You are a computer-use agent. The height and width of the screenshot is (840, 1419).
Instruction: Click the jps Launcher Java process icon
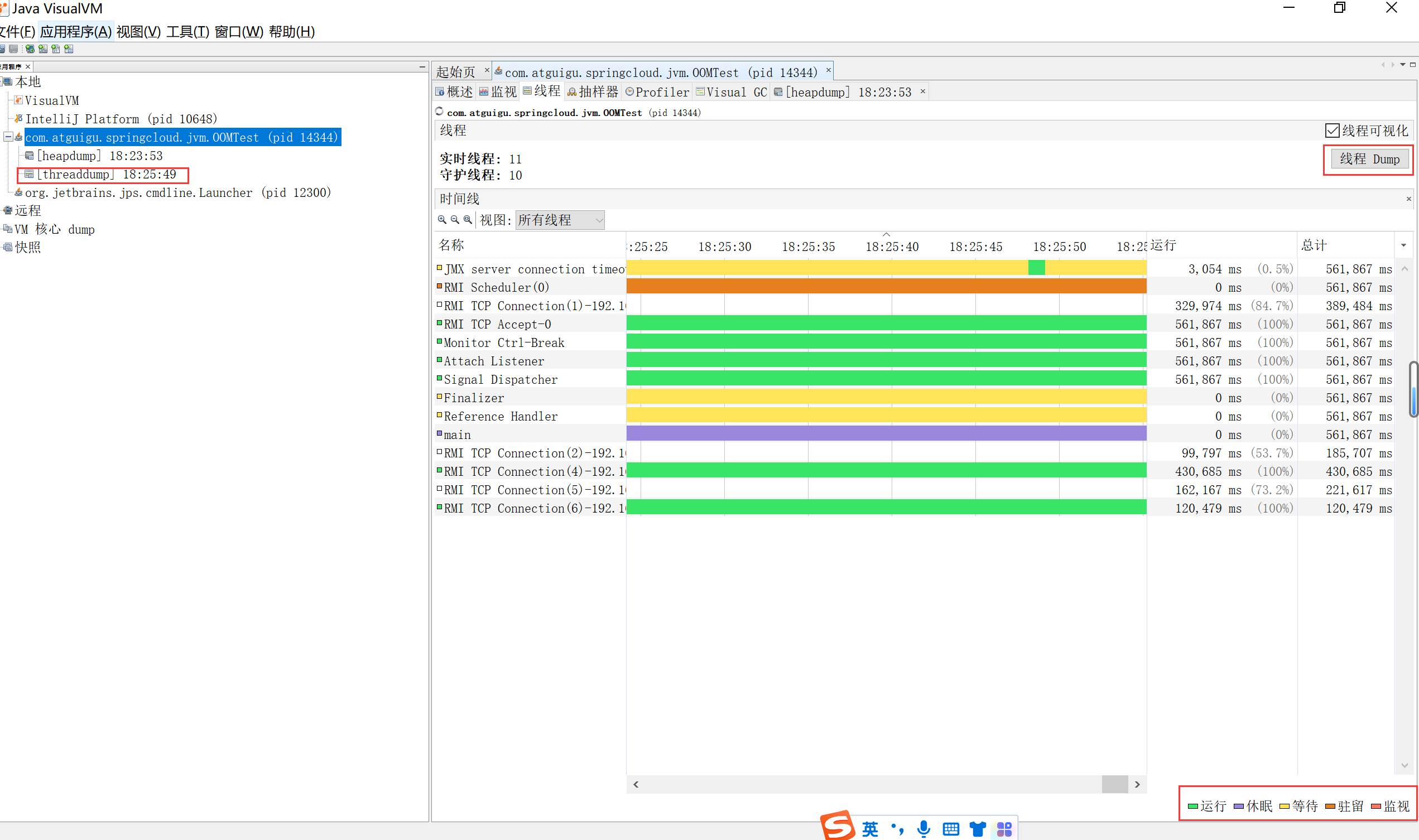(18, 192)
